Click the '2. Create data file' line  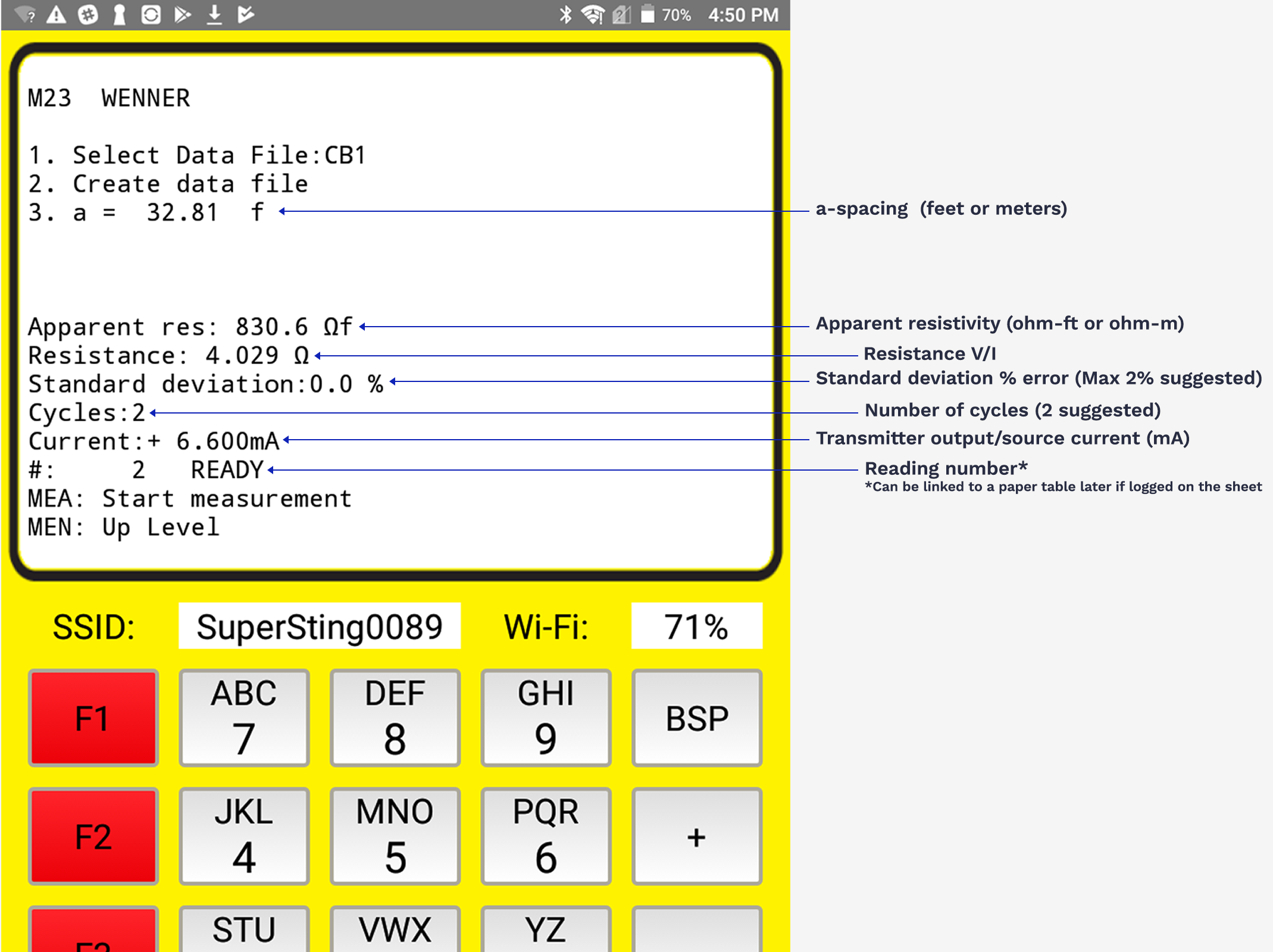[168, 184]
